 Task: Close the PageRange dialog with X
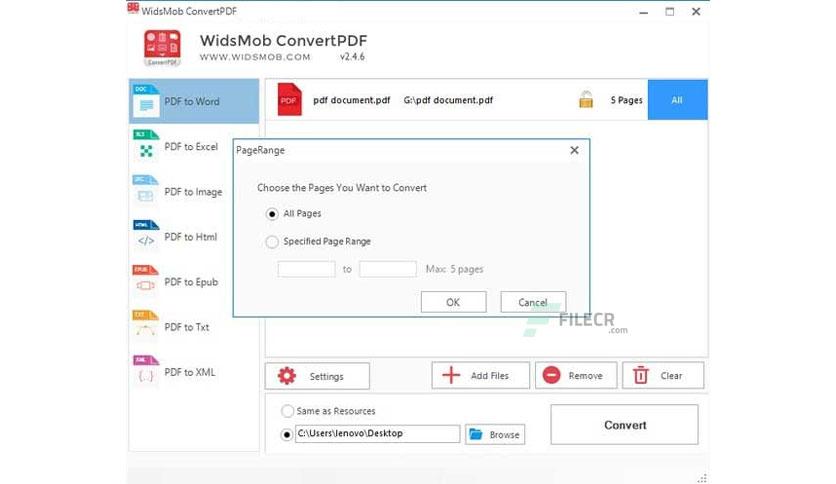tap(574, 150)
